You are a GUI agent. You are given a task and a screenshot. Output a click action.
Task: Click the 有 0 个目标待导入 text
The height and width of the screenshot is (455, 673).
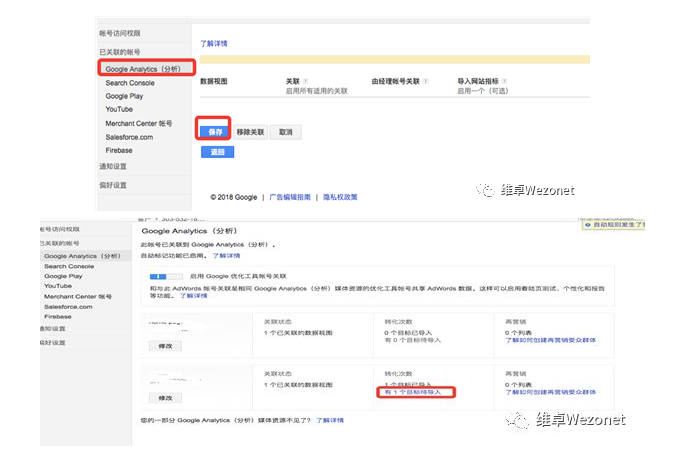tap(413, 340)
